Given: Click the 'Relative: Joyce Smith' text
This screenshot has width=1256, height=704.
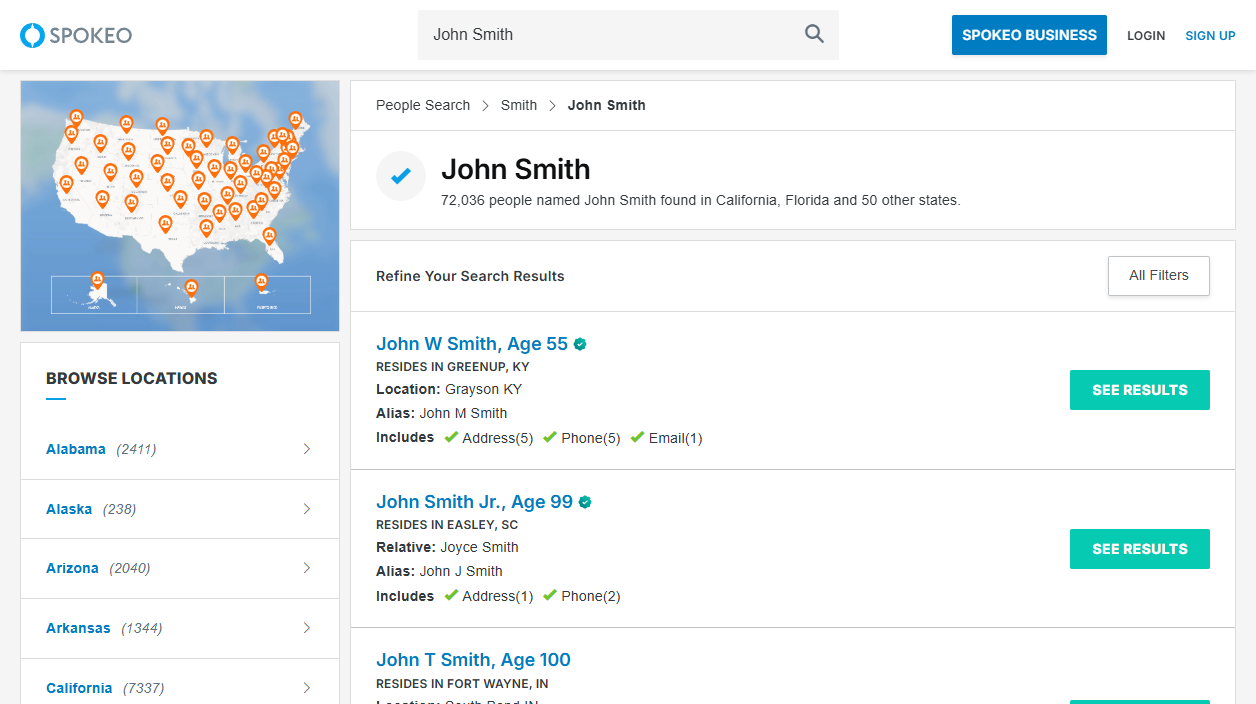Looking at the screenshot, I should [x=447, y=547].
